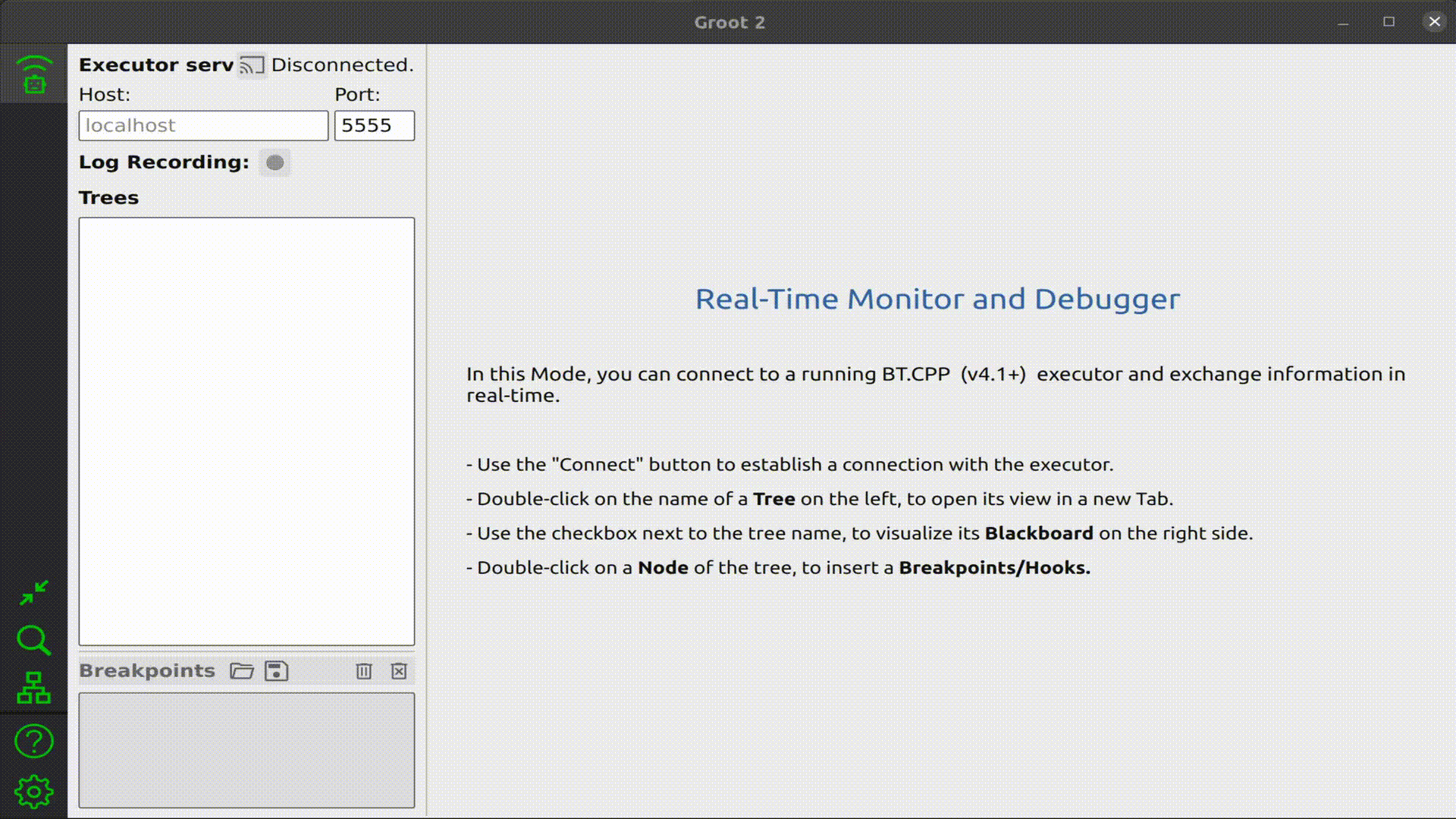1456x819 pixels.
Task: Click the 'Real-Time Monitor and Debugger' heading
Action: 937,299
